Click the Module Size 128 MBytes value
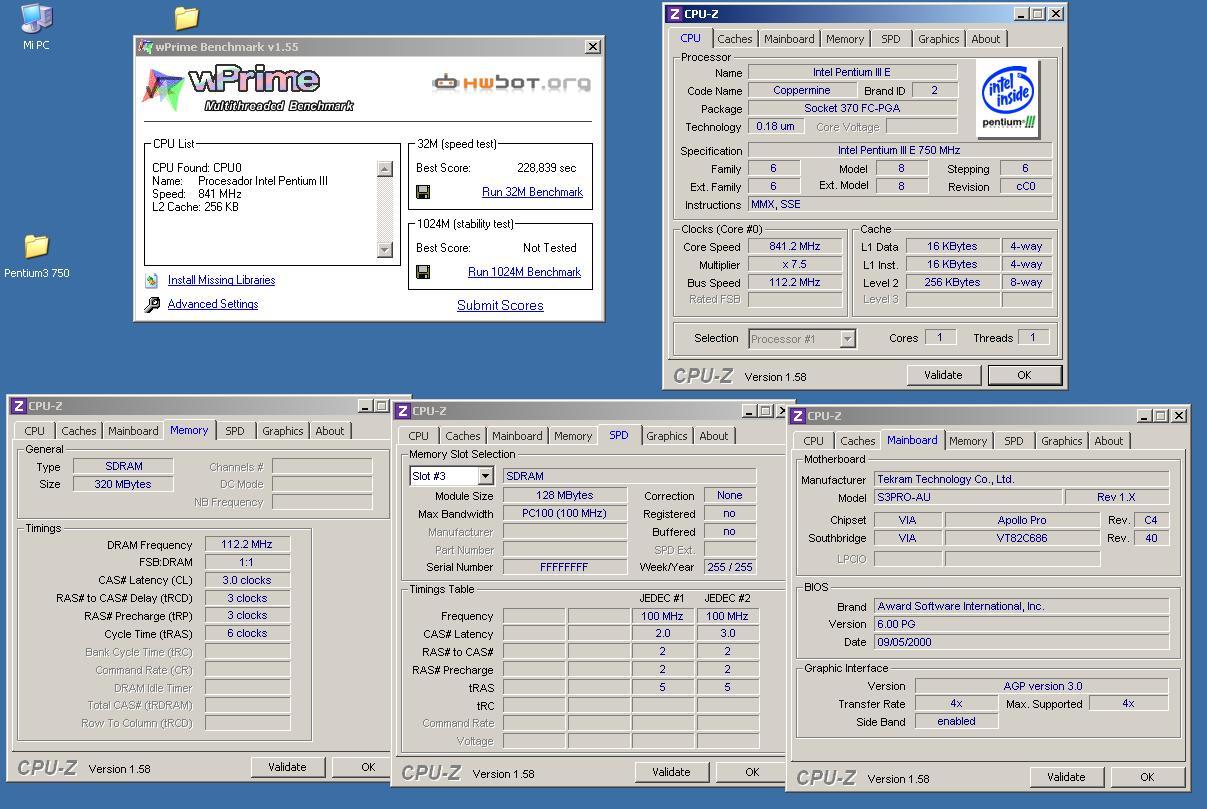This screenshot has width=1207, height=809. coord(565,496)
